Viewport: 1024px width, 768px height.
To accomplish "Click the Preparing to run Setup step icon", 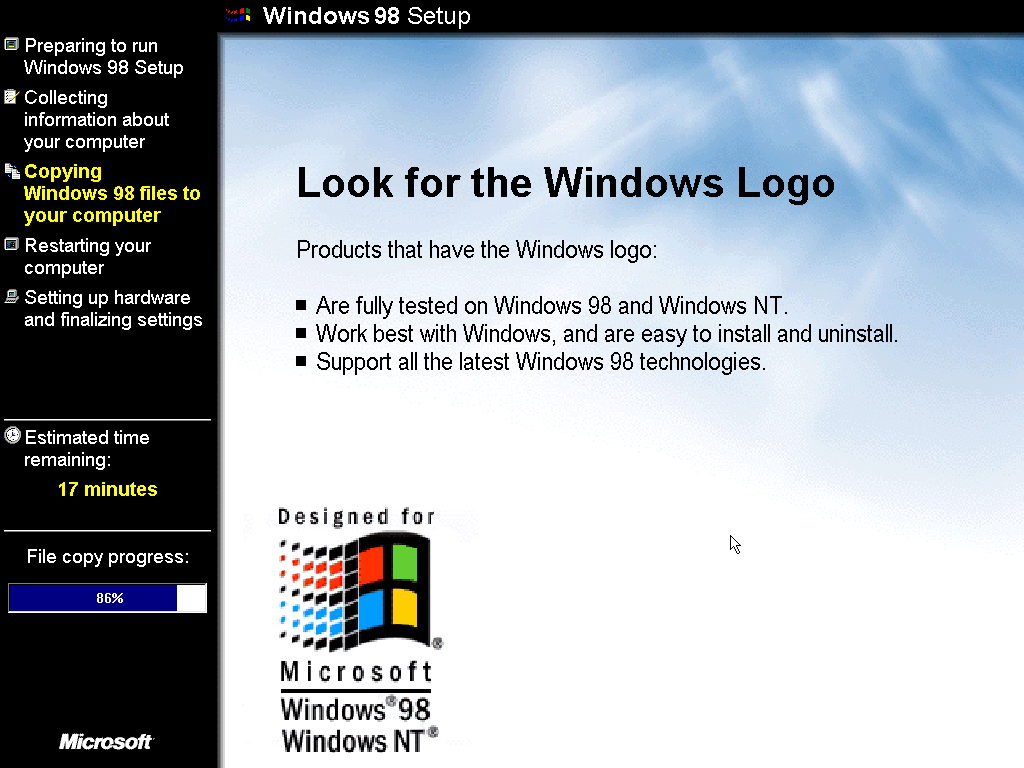I will pos(11,44).
